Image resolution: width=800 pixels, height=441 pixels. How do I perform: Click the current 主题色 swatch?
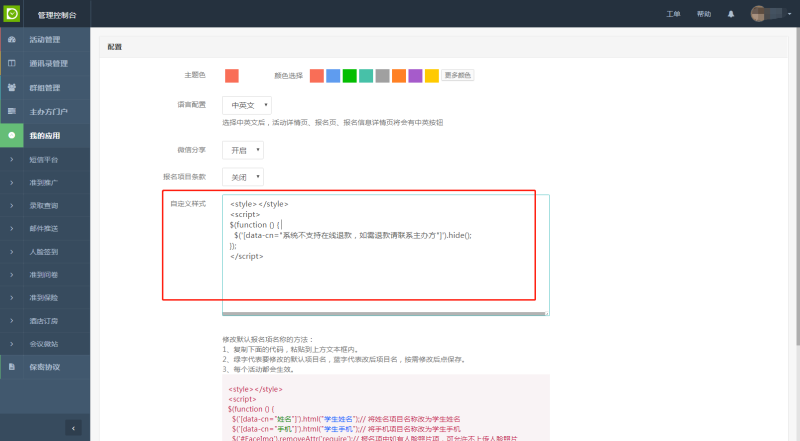(x=232, y=76)
